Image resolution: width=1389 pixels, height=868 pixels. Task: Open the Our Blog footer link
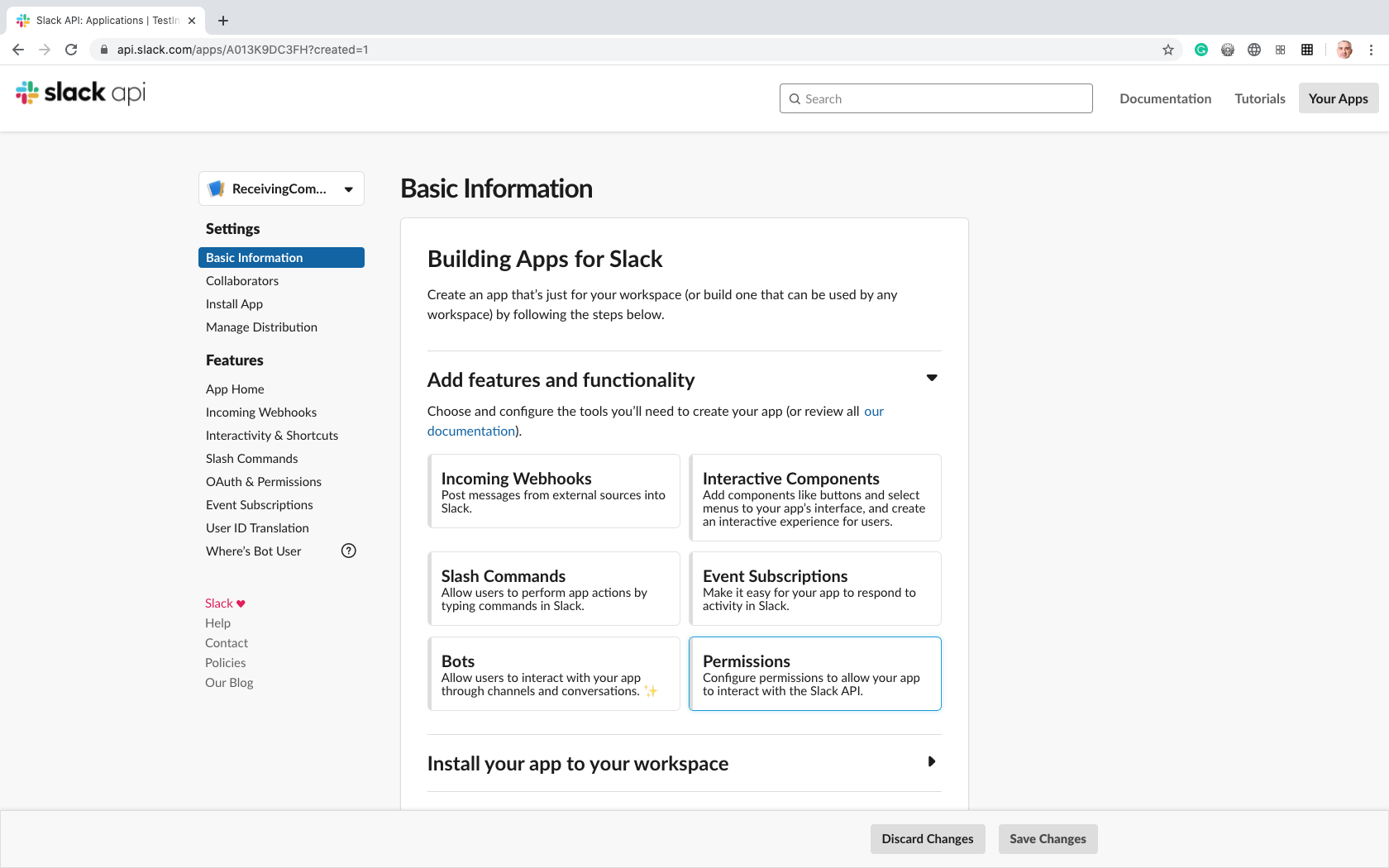tap(229, 683)
